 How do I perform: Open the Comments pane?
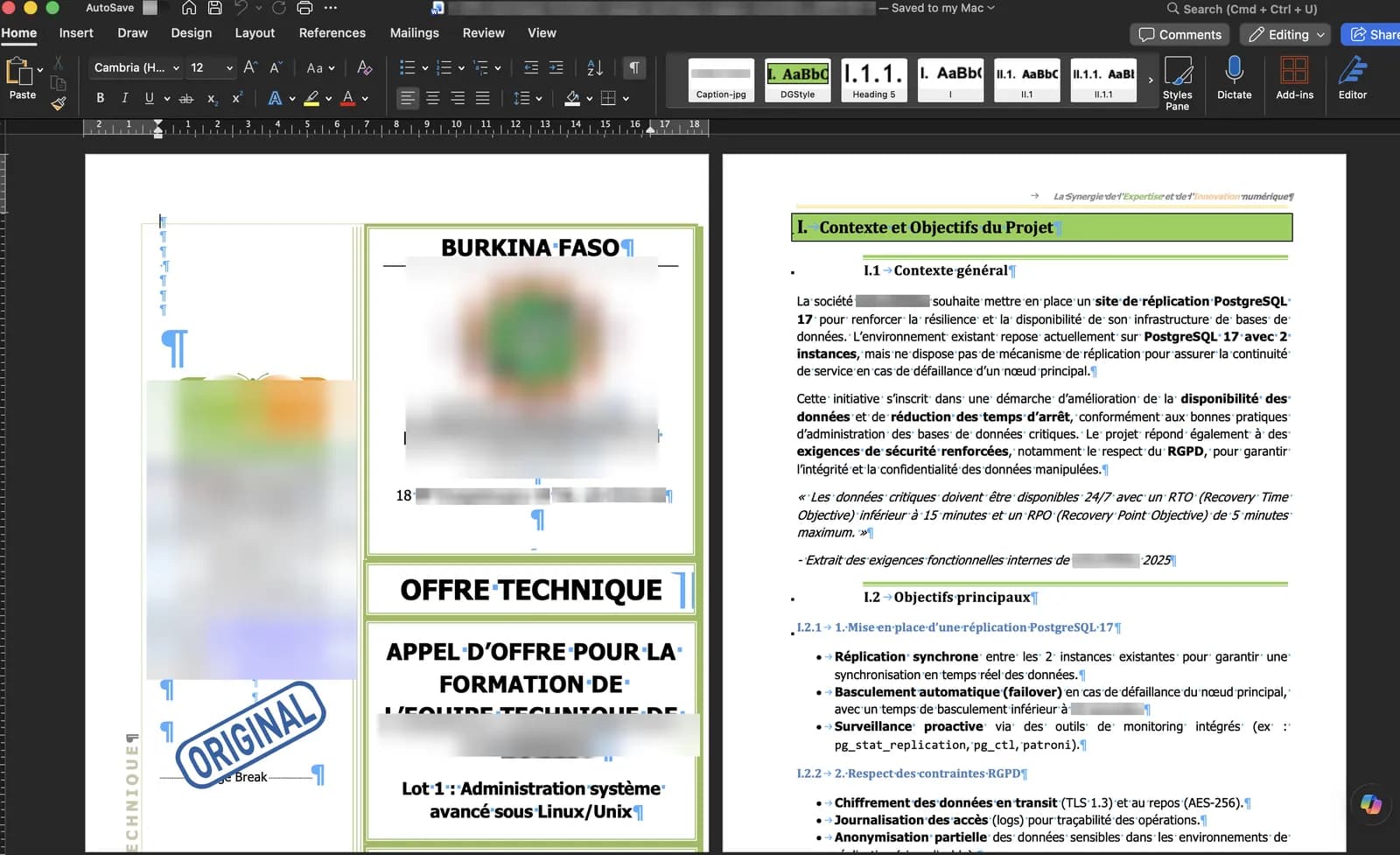1179,34
